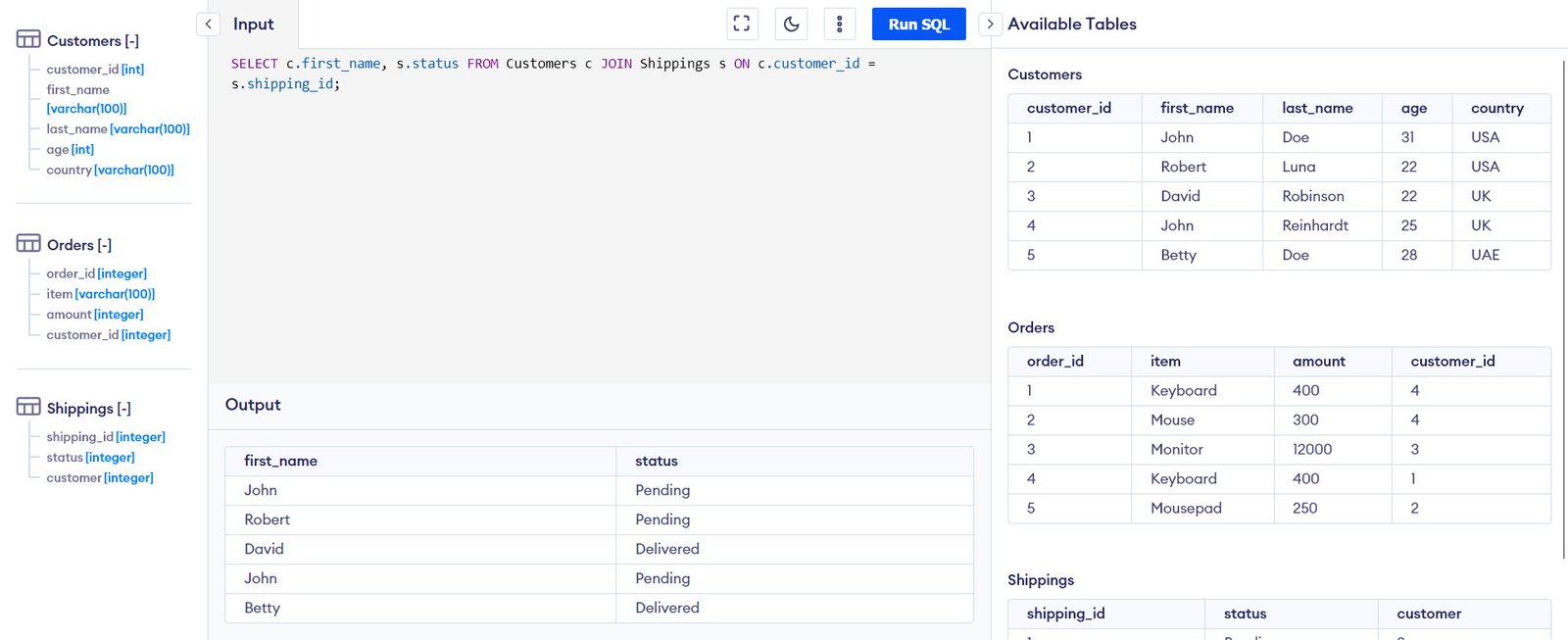
Task: Select item [varchar(100)] in Orders schema
Action: tap(100, 294)
